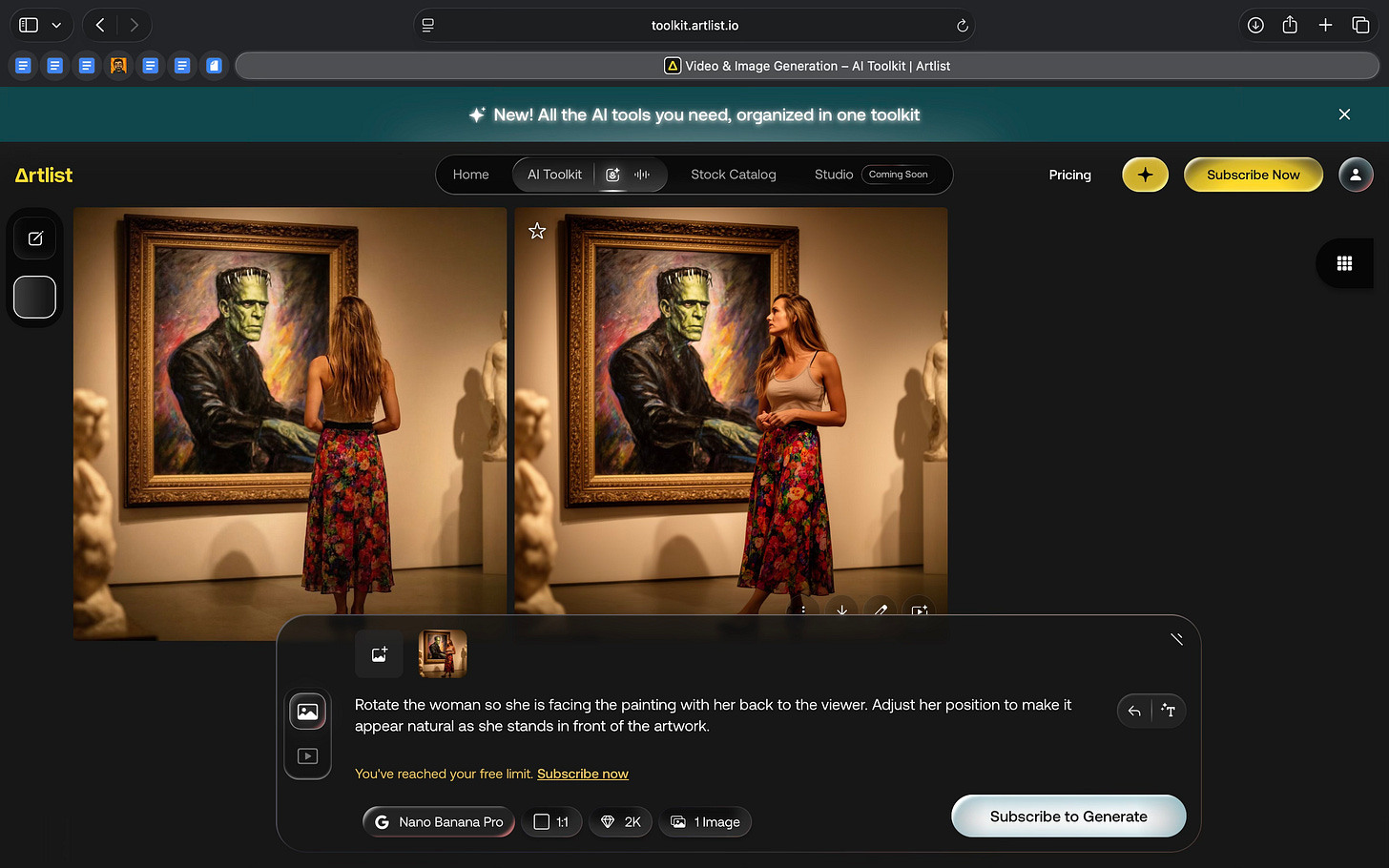Click the banner text about new AI tools
This screenshot has width=1389, height=868.
tap(706, 114)
